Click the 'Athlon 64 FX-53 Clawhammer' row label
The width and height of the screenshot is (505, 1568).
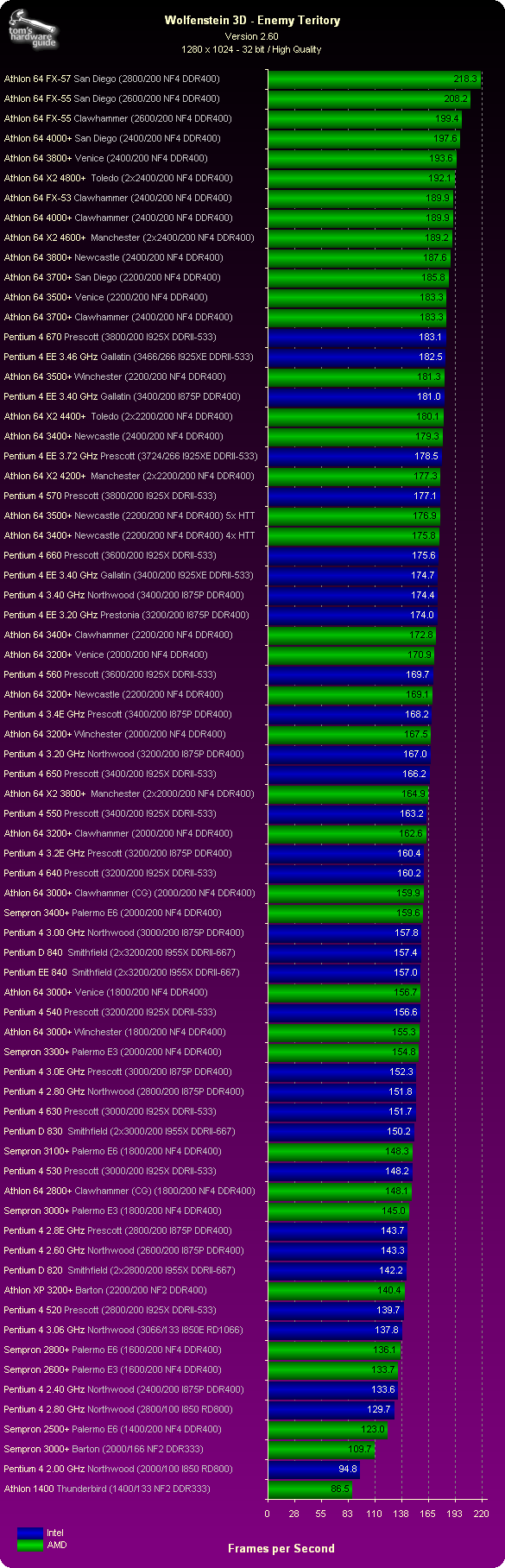117,198
